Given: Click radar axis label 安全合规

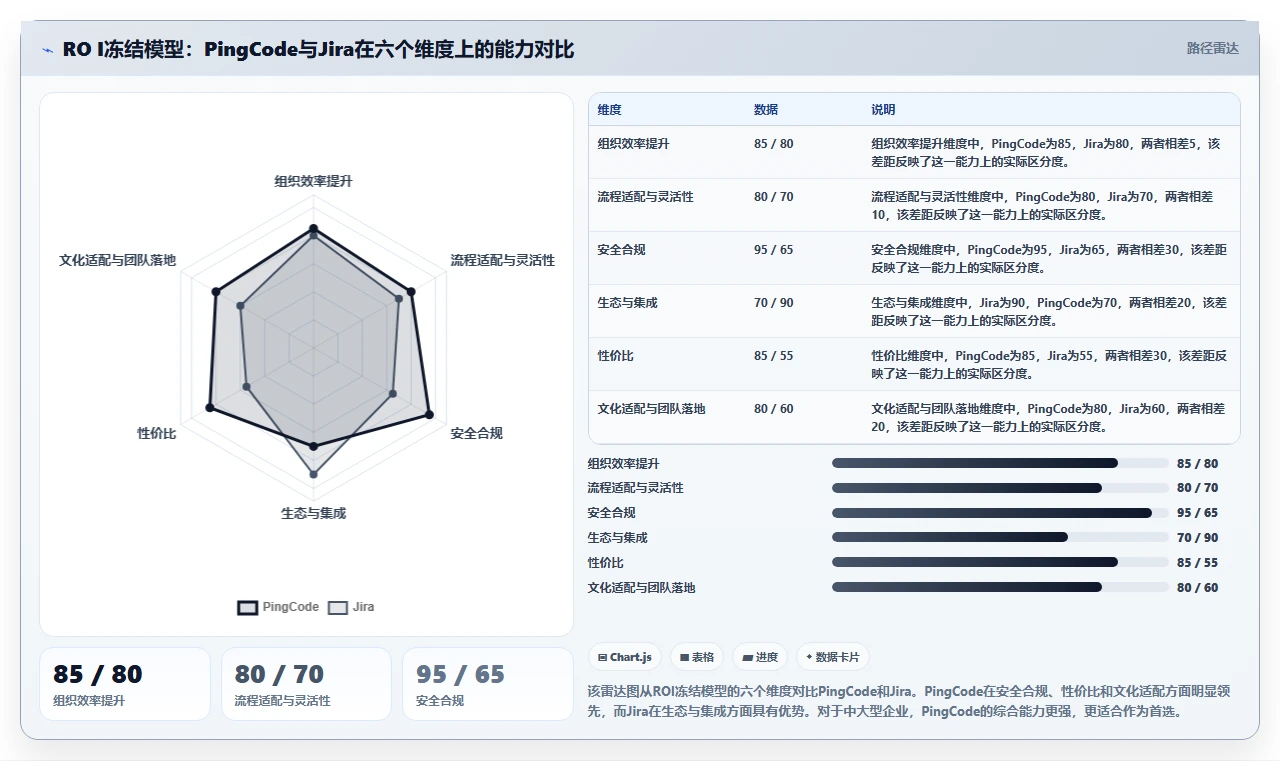Looking at the screenshot, I should coord(476,433).
